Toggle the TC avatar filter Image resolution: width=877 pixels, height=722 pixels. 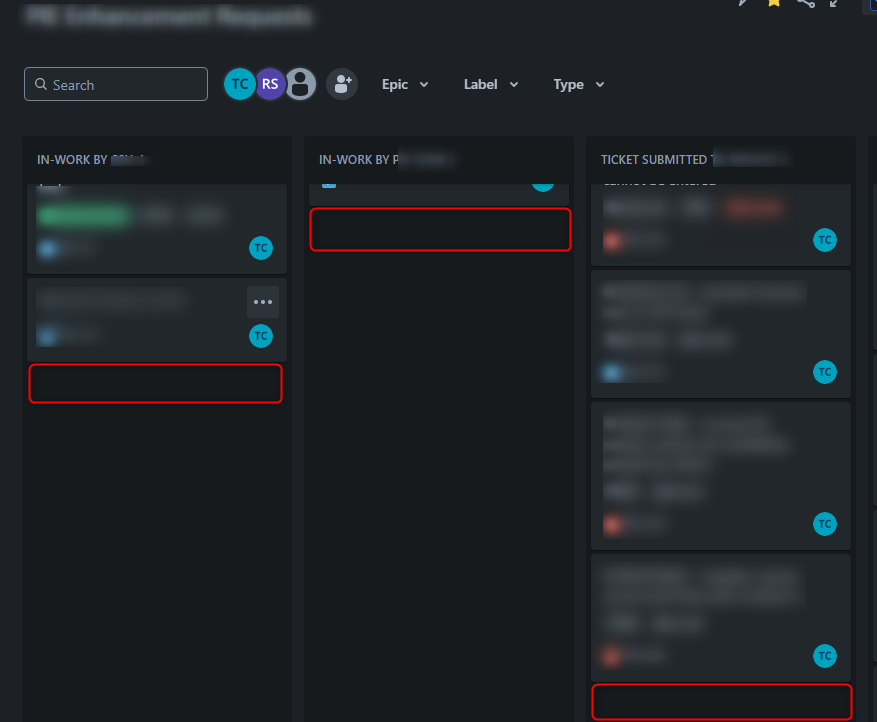point(239,84)
